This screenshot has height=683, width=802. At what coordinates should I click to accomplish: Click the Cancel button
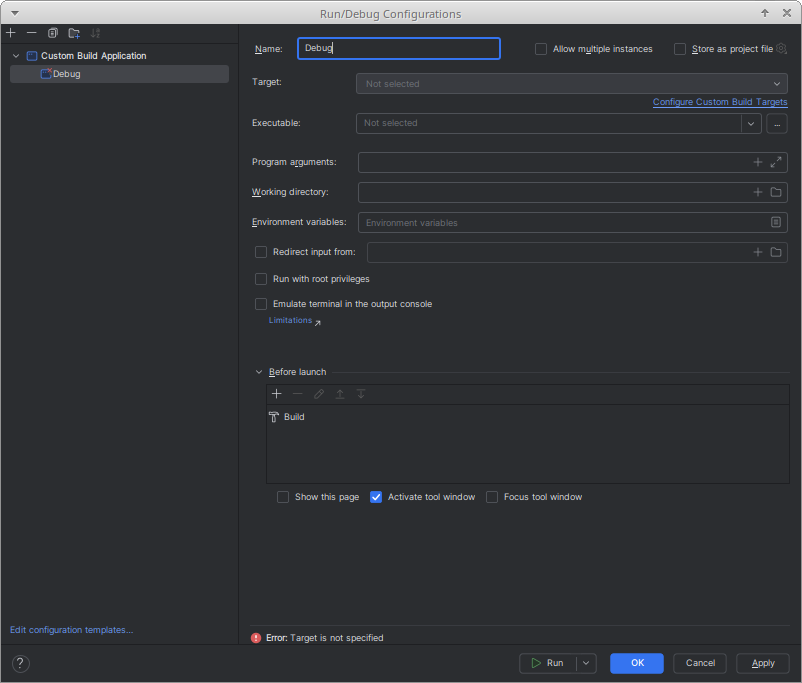700,664
